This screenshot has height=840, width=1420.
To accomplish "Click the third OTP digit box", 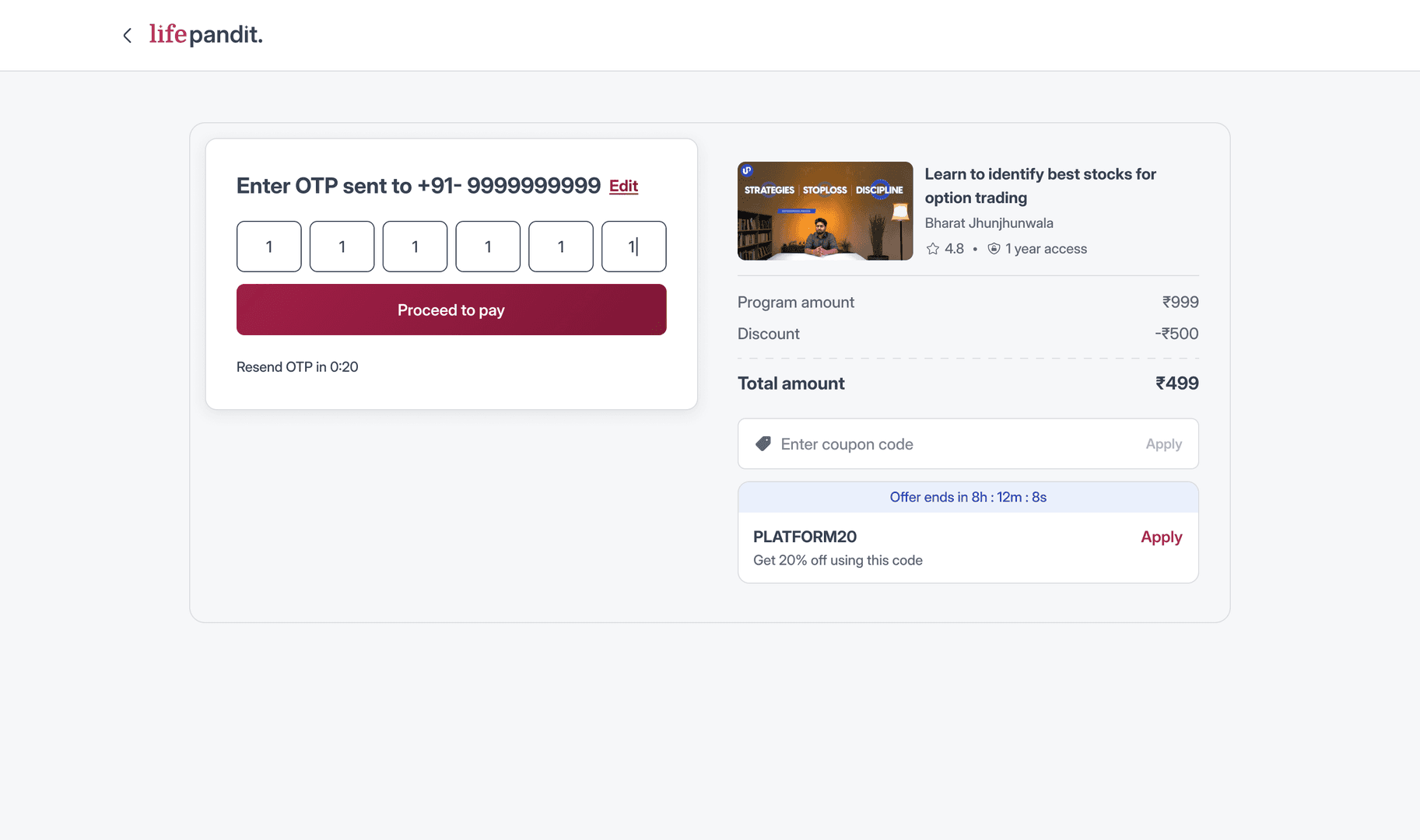I will tap(415, 247).
